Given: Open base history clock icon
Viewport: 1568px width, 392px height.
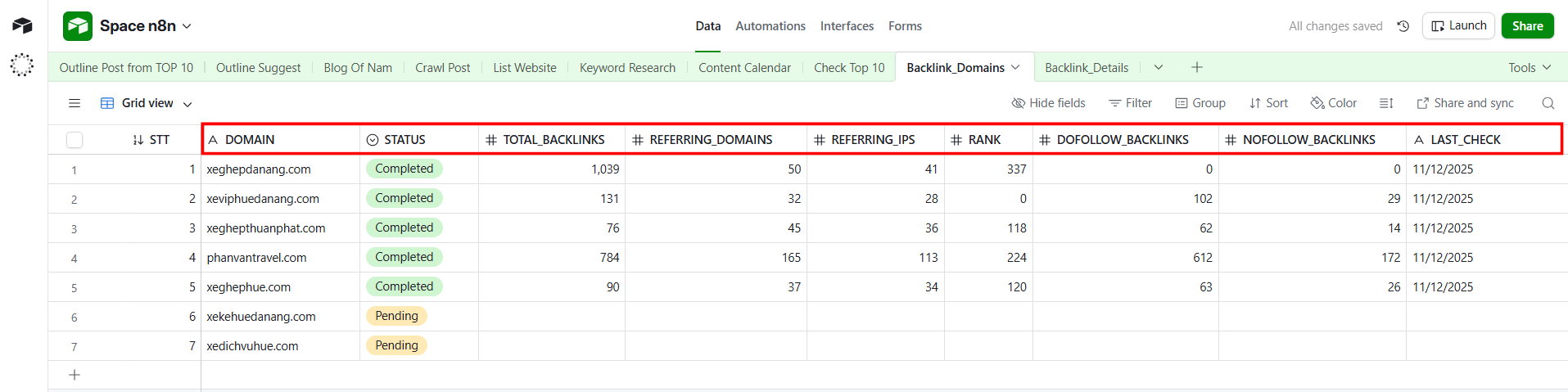Looking at the screenshot, I should pos(1403,26).
